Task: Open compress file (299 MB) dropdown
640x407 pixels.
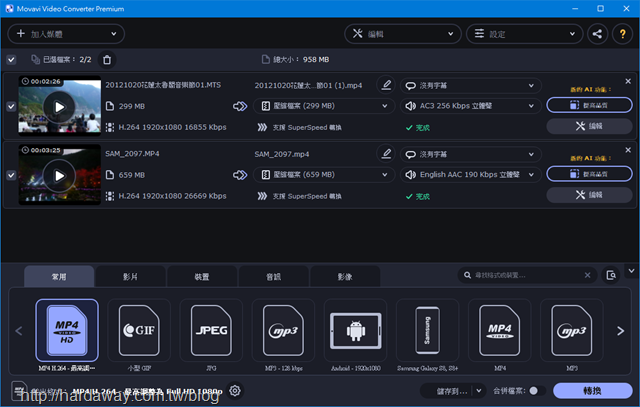Action: (x=324, y=106)
